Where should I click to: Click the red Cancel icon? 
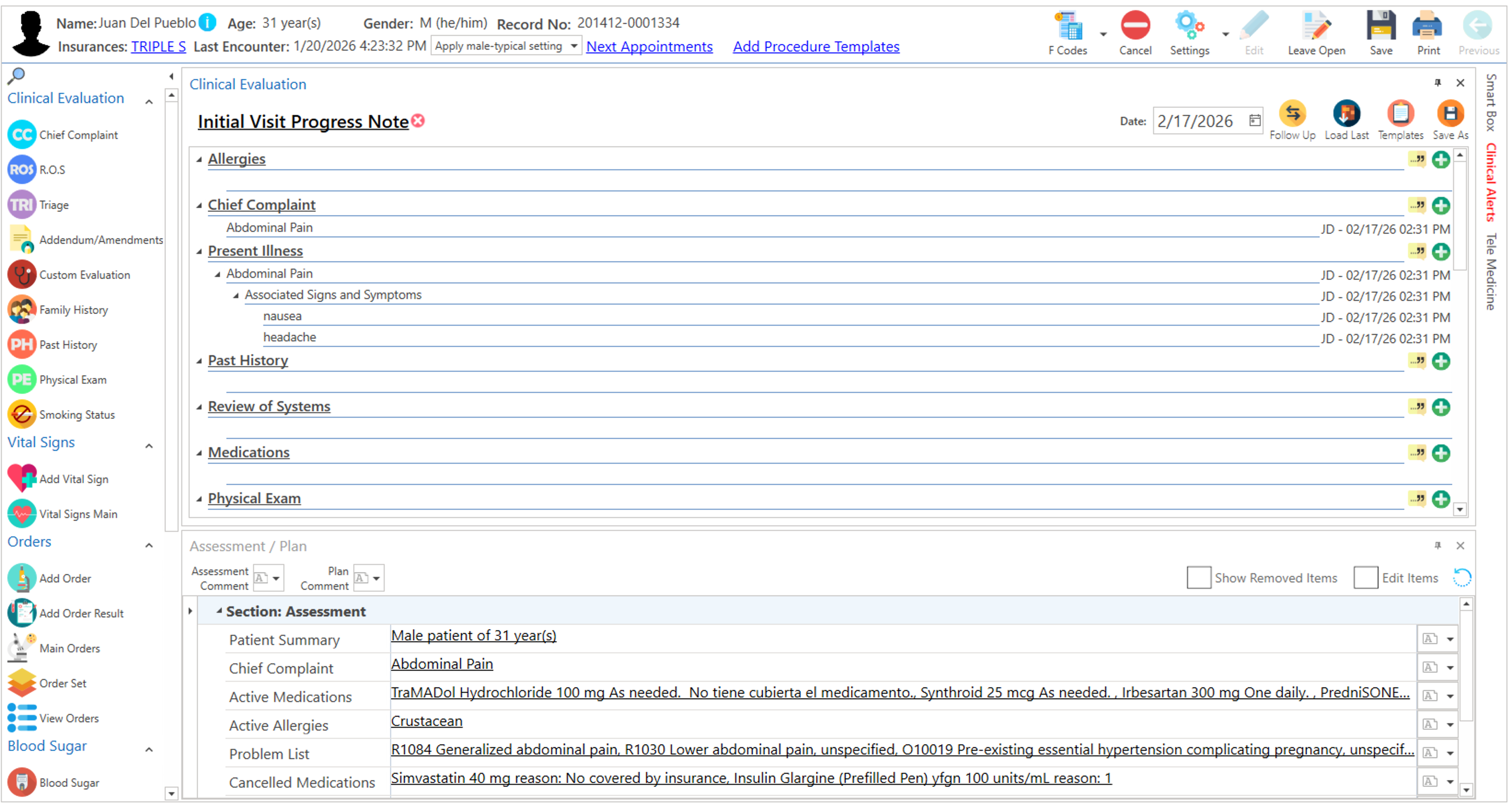(x=1135, y=26)
